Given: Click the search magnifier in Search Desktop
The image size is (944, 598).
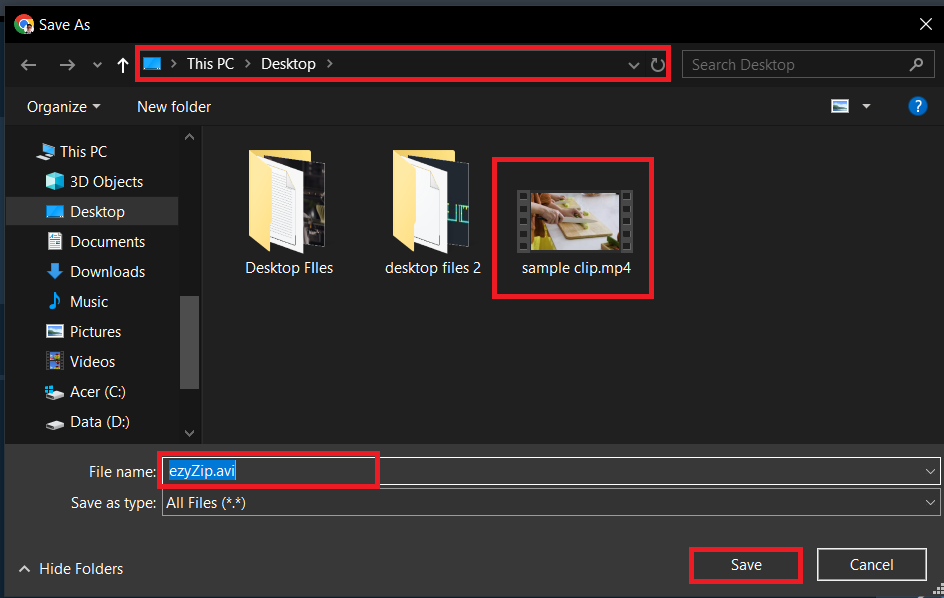Looking at the screenshot, I should pos(916,64).
